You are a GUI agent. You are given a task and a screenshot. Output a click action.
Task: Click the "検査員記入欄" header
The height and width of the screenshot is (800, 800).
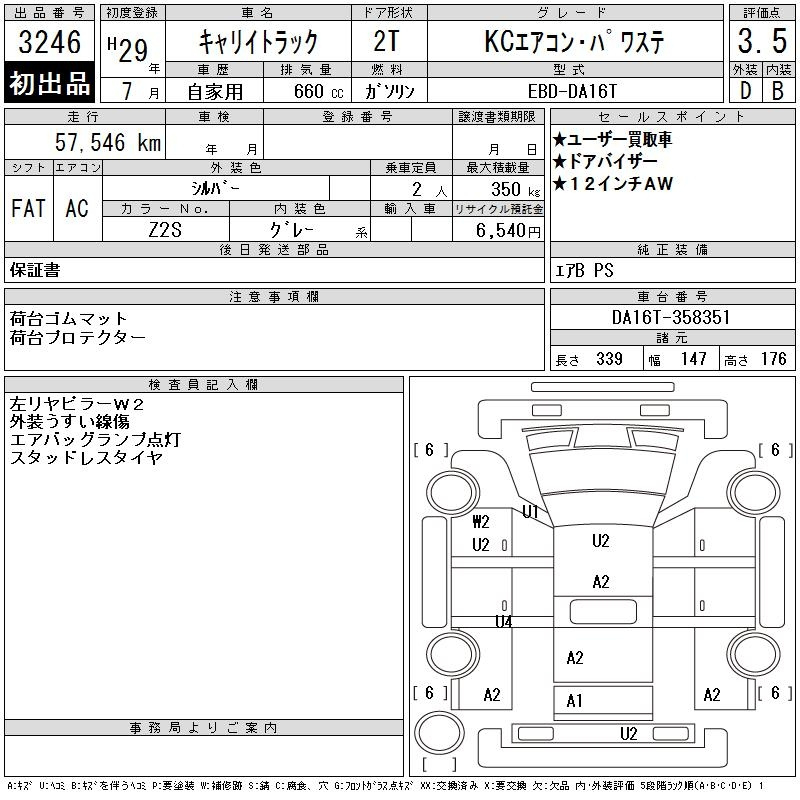tap(203, 385)
